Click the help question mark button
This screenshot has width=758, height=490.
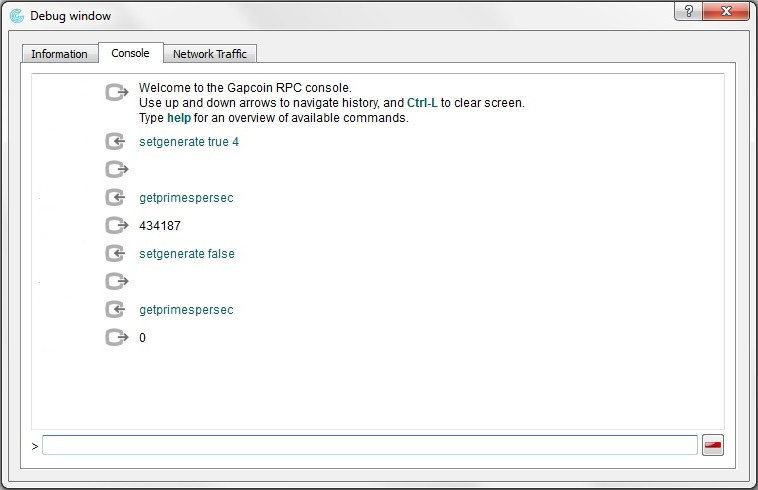click(x=689, y=11)
